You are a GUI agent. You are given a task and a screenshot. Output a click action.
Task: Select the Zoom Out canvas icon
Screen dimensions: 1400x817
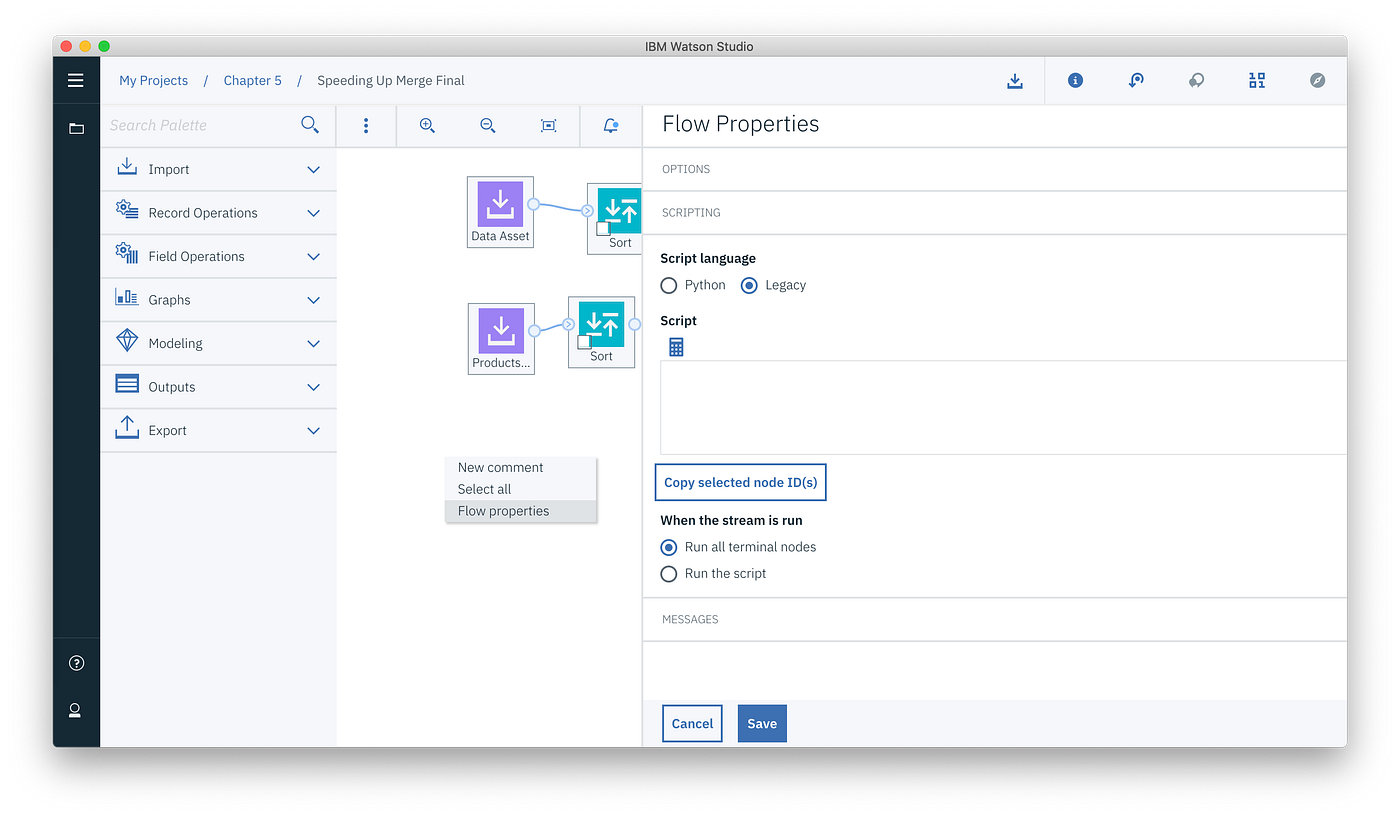tap(487, 125)
